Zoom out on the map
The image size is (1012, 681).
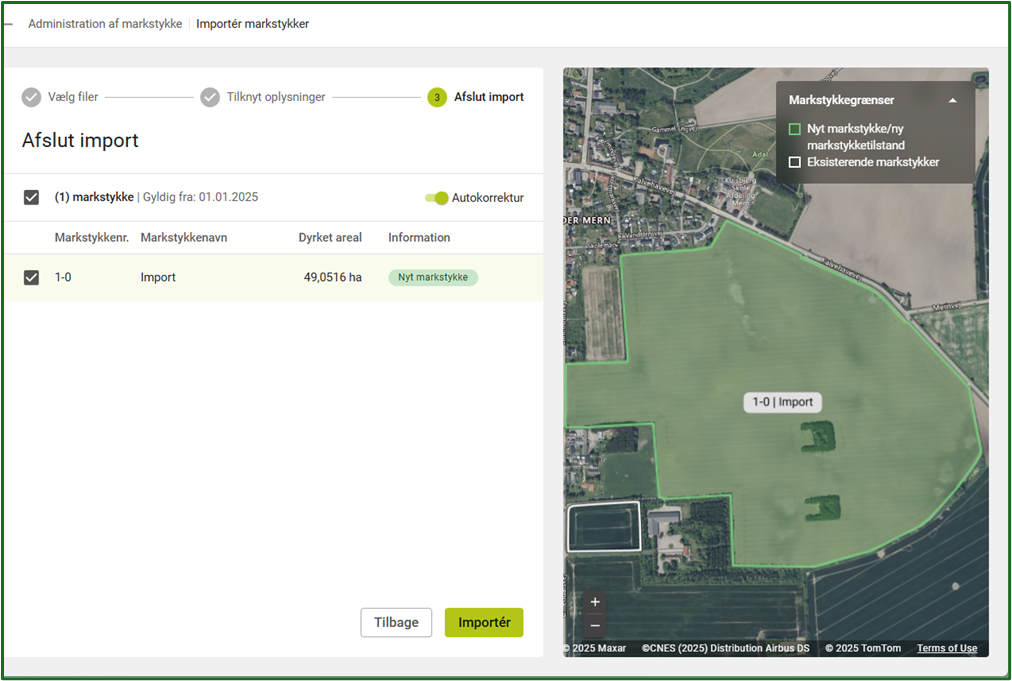[x=595, y=626]
